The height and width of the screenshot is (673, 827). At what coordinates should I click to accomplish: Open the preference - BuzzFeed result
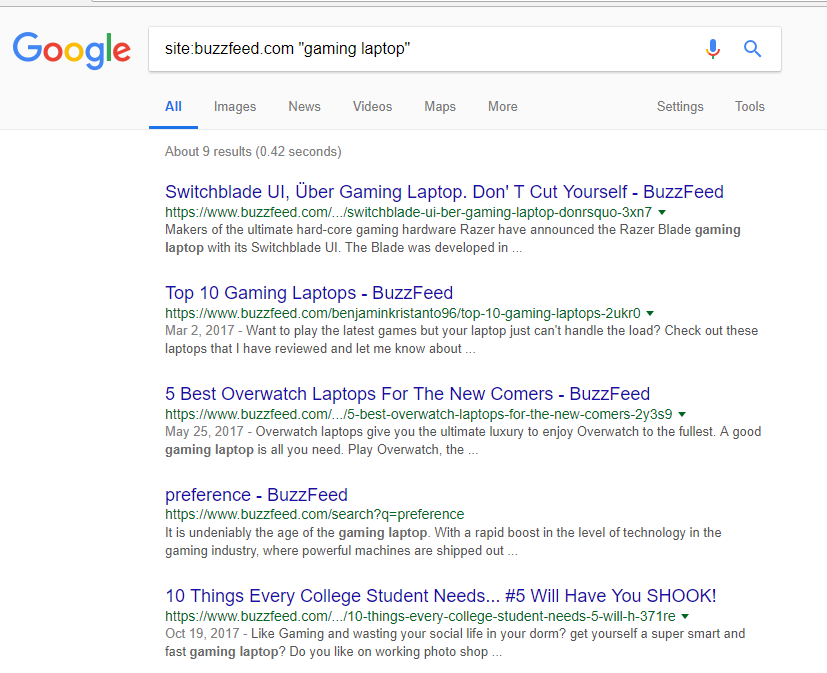pyautogui.click(x=256, y=495)
